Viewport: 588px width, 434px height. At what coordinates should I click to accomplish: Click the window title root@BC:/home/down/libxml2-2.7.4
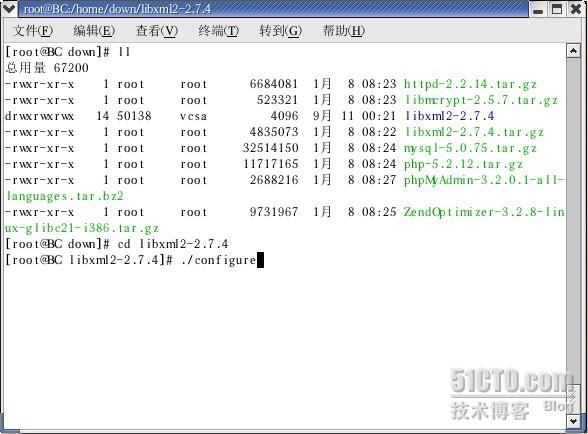point(117,9)
